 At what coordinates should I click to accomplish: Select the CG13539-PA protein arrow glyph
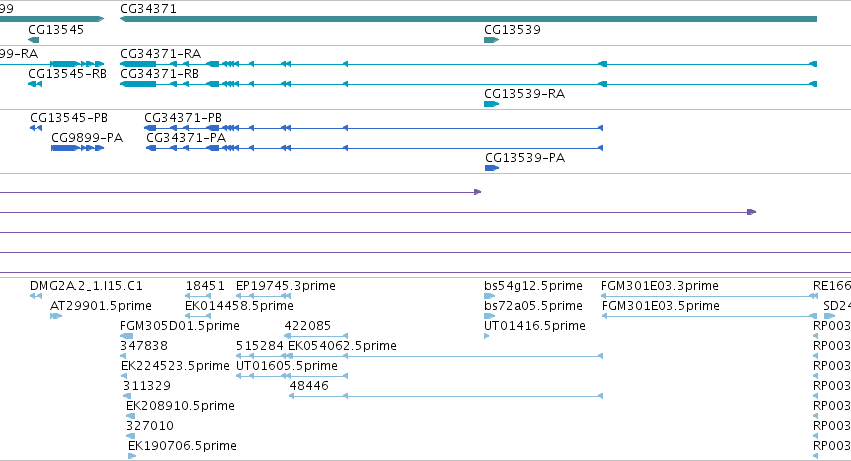(x=492, y=168)
